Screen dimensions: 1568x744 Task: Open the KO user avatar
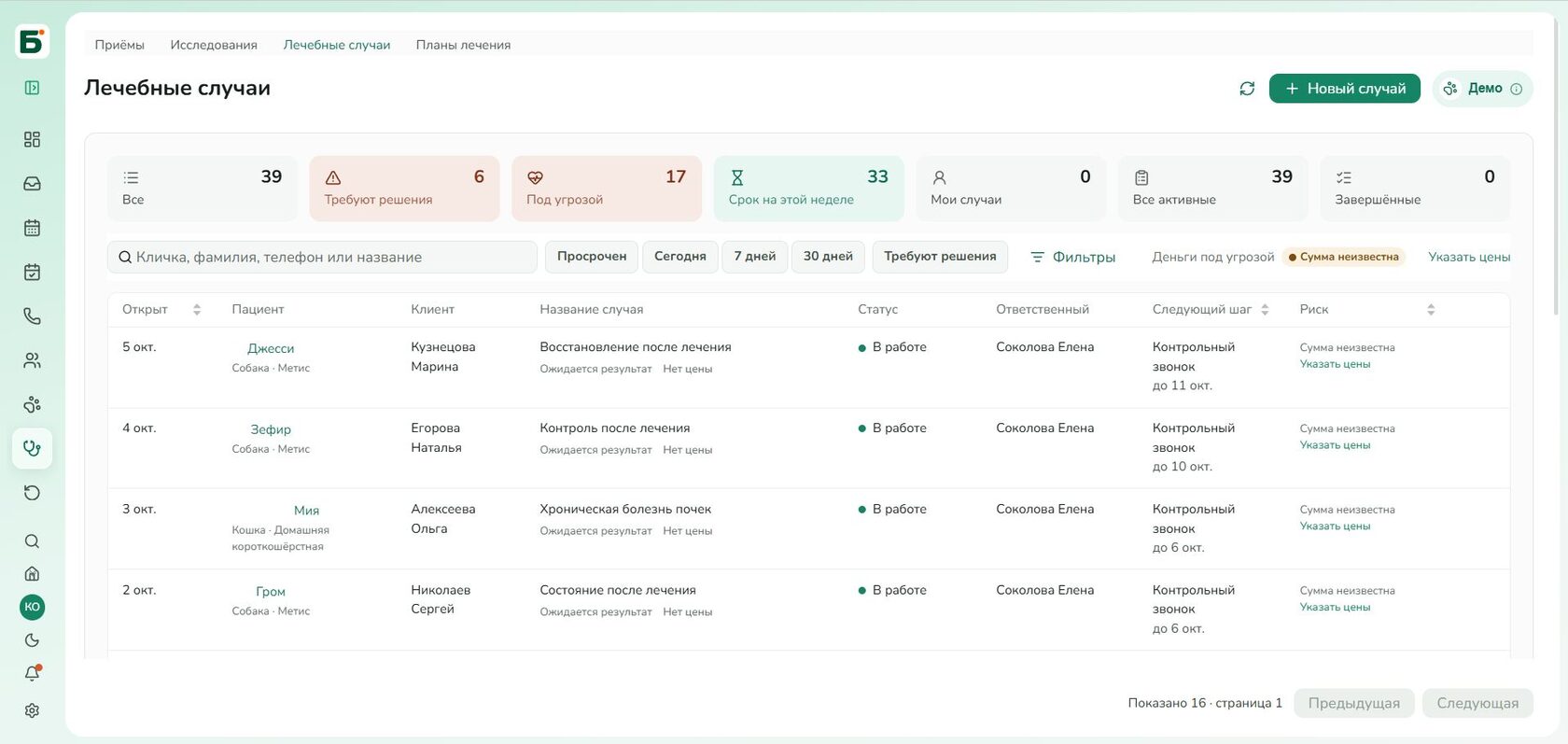[x=32, y=607]
